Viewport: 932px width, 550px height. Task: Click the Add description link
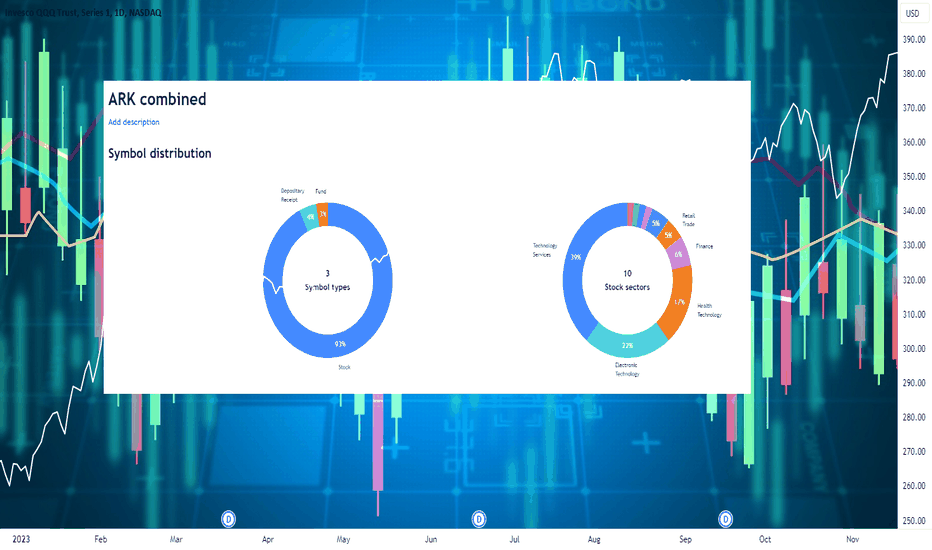(134, 122)
